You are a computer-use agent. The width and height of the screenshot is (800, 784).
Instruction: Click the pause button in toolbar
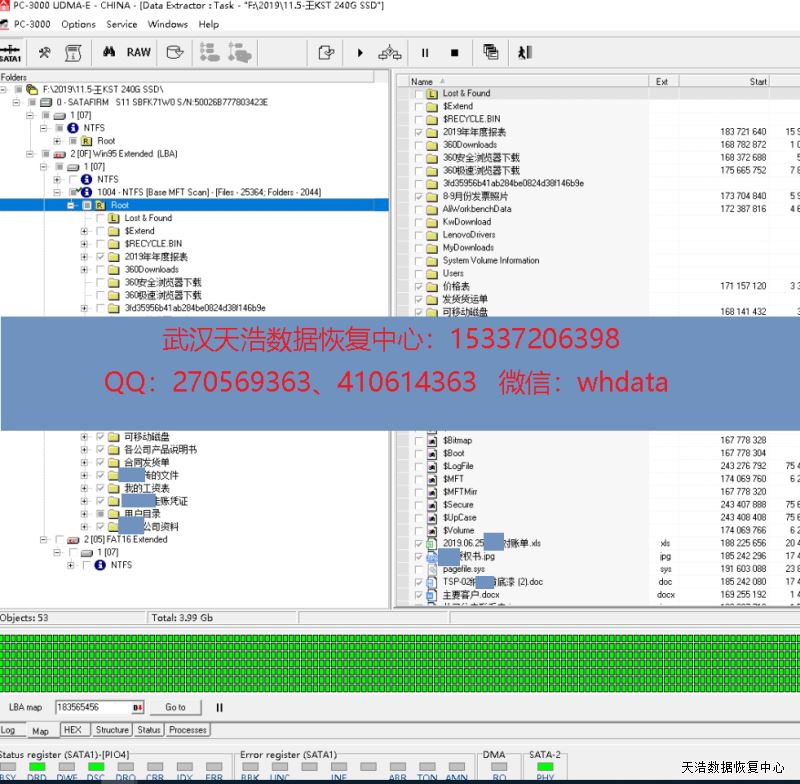pyautogui.click(x=425, y=53)
